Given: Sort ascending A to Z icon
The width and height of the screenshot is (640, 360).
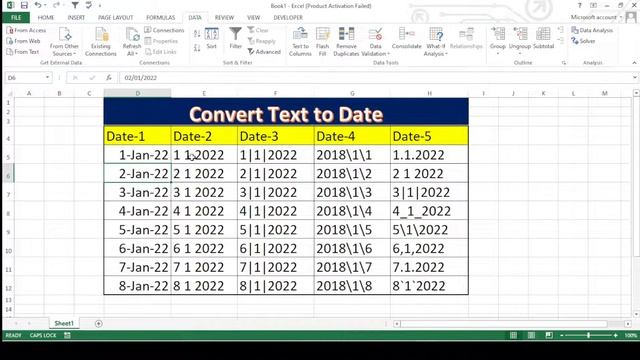Looking at the screenshot, I should pos(197,34).
